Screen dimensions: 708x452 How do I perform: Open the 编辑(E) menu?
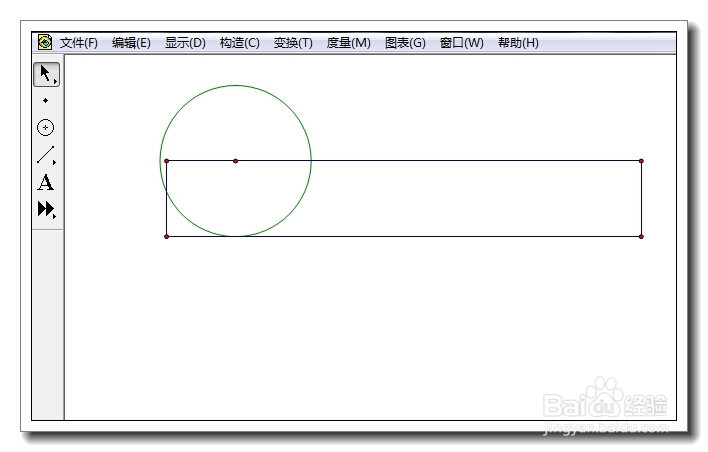[131, 43]
